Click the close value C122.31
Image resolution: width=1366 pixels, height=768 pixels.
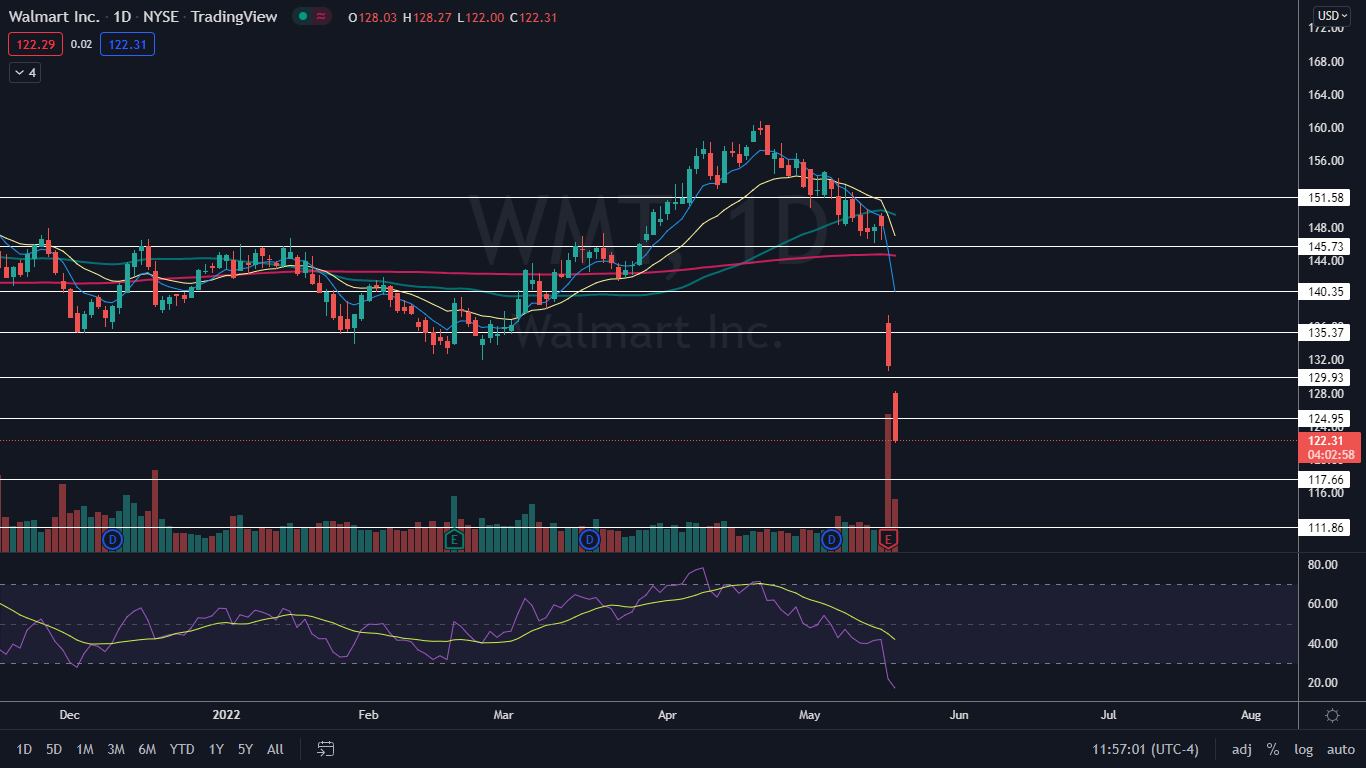[x=534, y=16]
